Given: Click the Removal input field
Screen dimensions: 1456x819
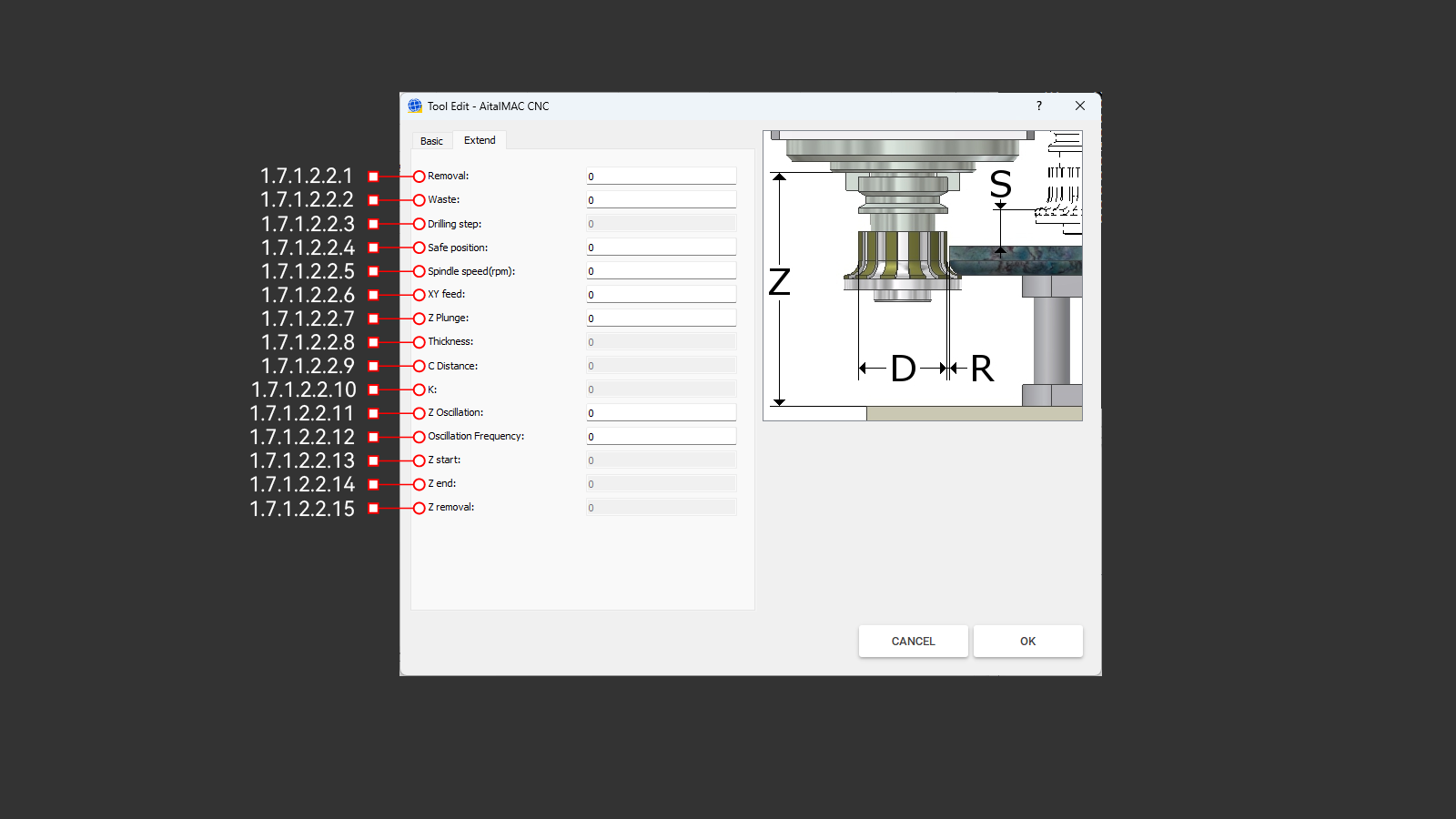Looking at the screenshot, I should click(x=661, y=177).
